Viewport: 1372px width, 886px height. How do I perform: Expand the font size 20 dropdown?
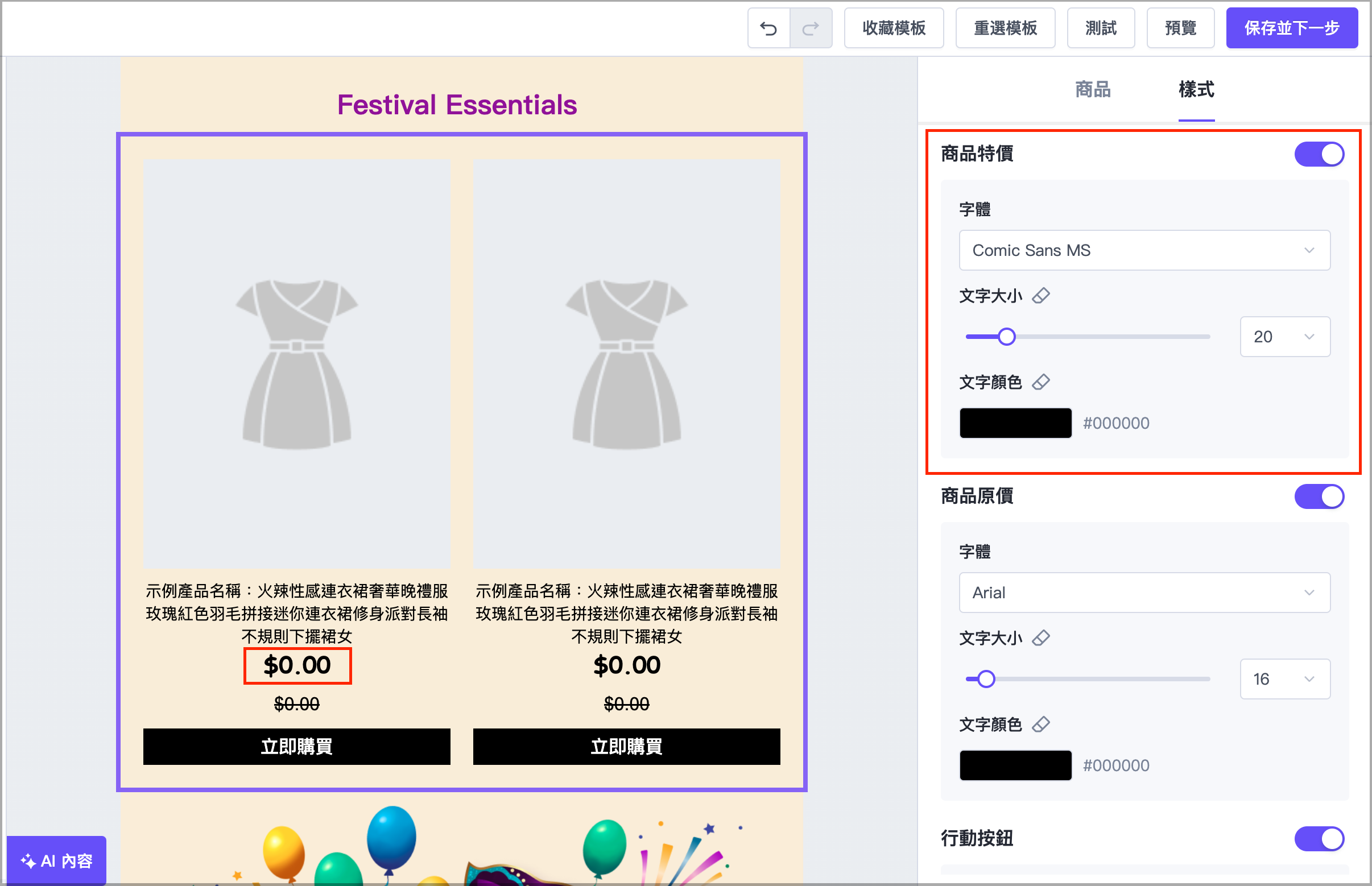[1284, 337]
